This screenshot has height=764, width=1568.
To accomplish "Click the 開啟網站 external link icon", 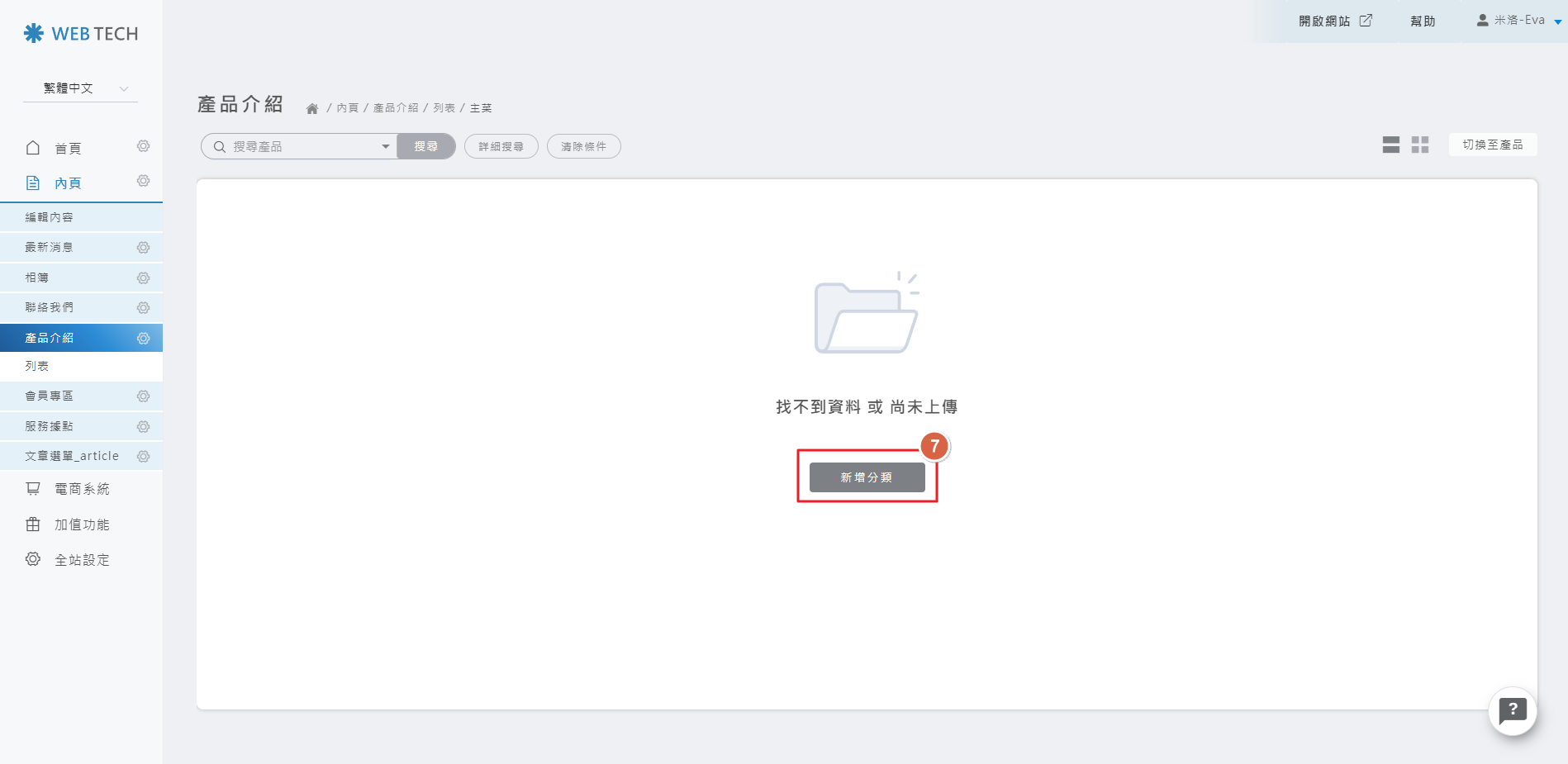I will point(1366,21).
